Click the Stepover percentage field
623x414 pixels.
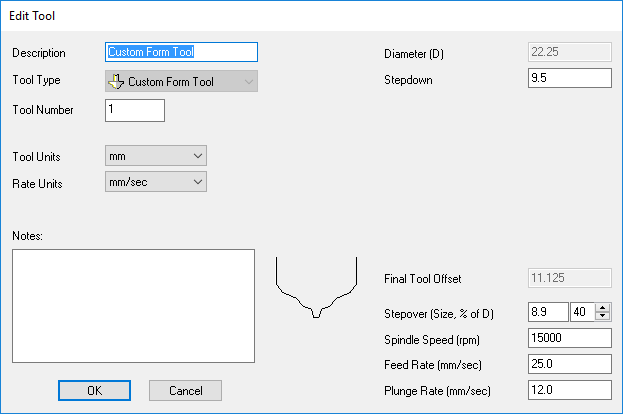[581, 311]
